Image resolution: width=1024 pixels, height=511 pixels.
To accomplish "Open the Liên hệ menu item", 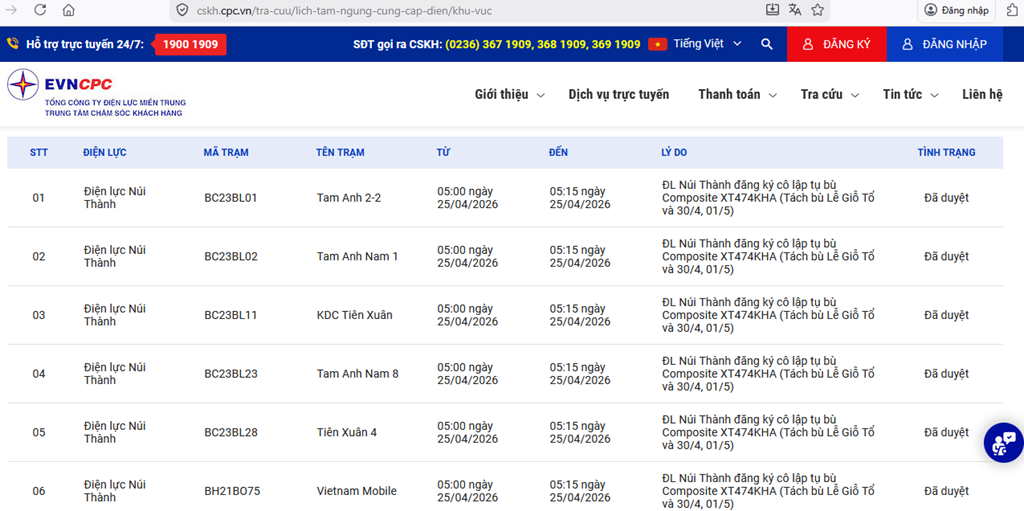I will [x=981, y=94].
